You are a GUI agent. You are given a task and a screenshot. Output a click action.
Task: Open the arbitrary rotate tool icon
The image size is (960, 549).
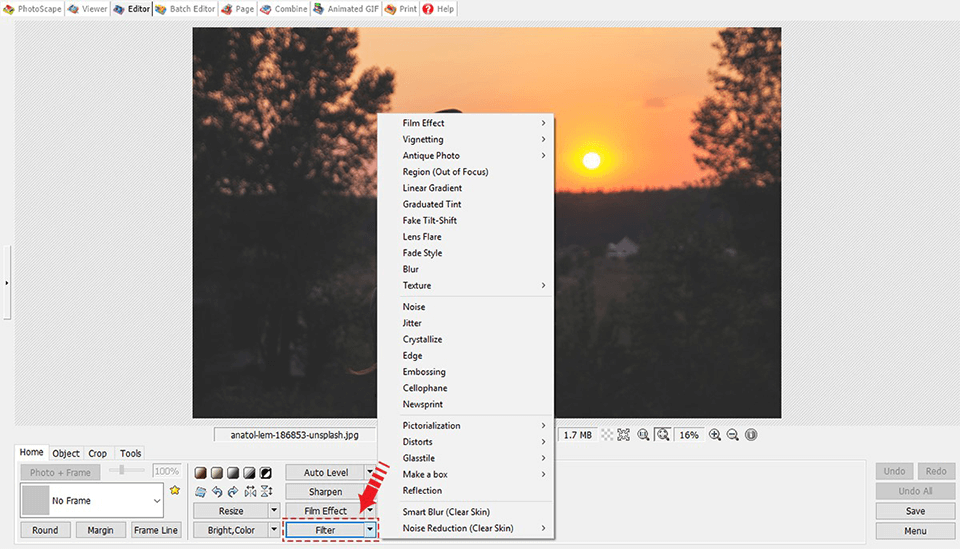[200, 491]
